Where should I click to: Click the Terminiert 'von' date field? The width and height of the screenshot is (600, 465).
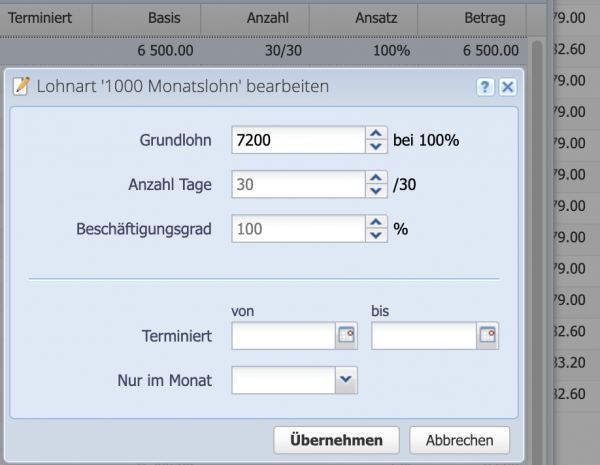(x=283, y=336)
